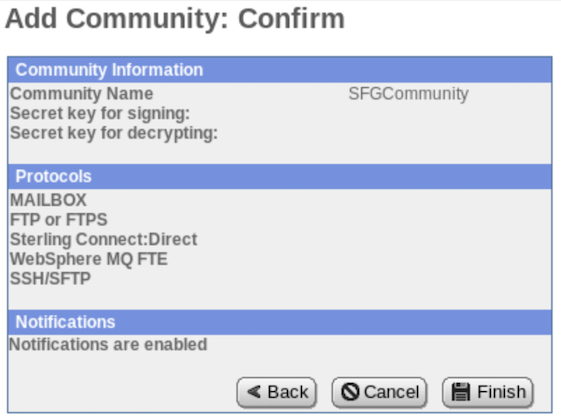Viewport: 561px width, 419px height.
Task: Click the left arrow back icon
Action: (254, 391)
